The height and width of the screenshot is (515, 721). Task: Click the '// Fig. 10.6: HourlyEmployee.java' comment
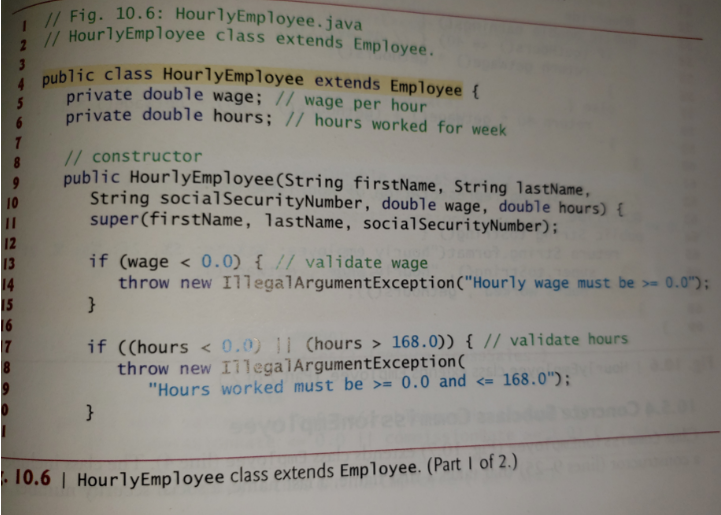pos(203,18)
